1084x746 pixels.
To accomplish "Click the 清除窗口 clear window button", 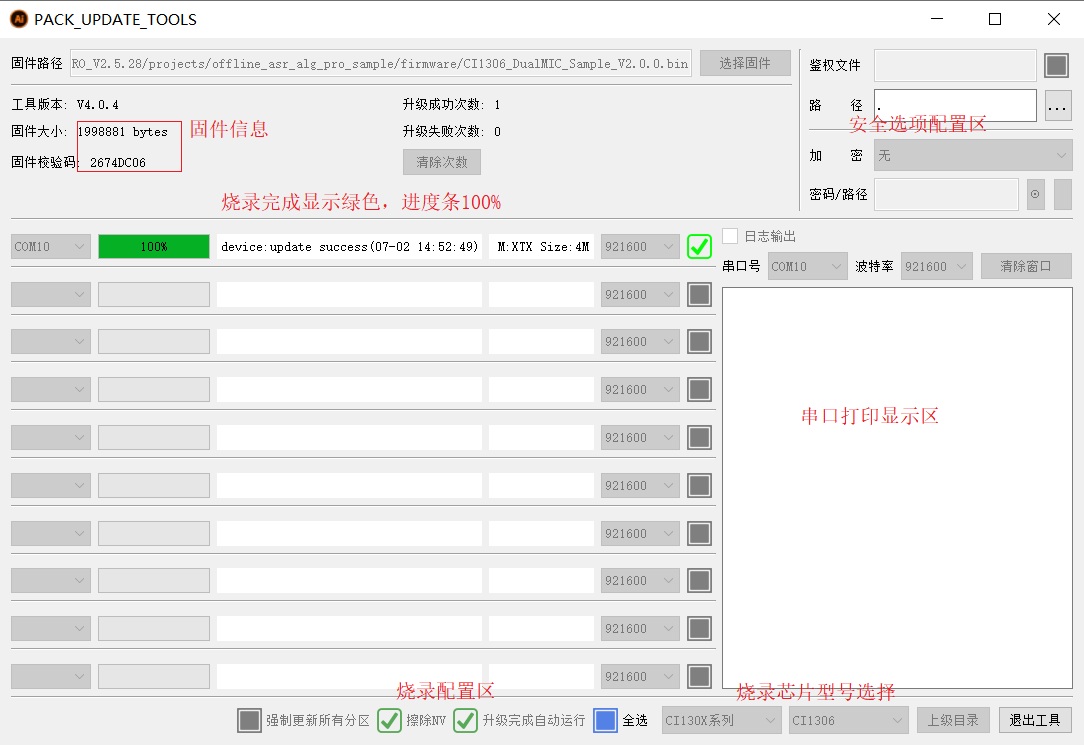I will tap(1025, 266).
